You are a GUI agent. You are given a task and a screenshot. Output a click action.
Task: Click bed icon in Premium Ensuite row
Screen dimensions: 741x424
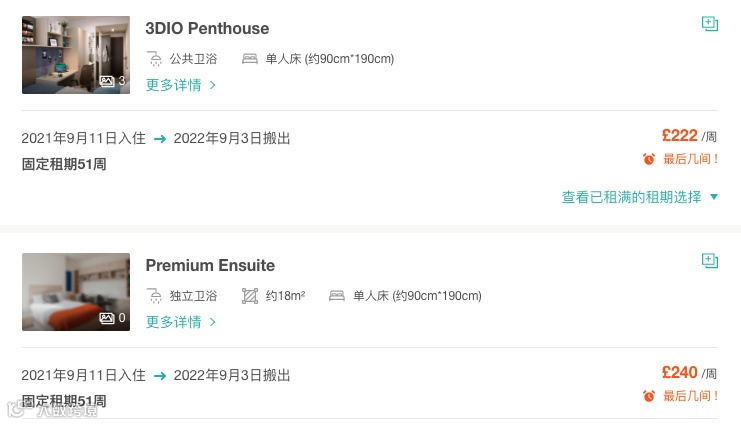click(337, 295)
